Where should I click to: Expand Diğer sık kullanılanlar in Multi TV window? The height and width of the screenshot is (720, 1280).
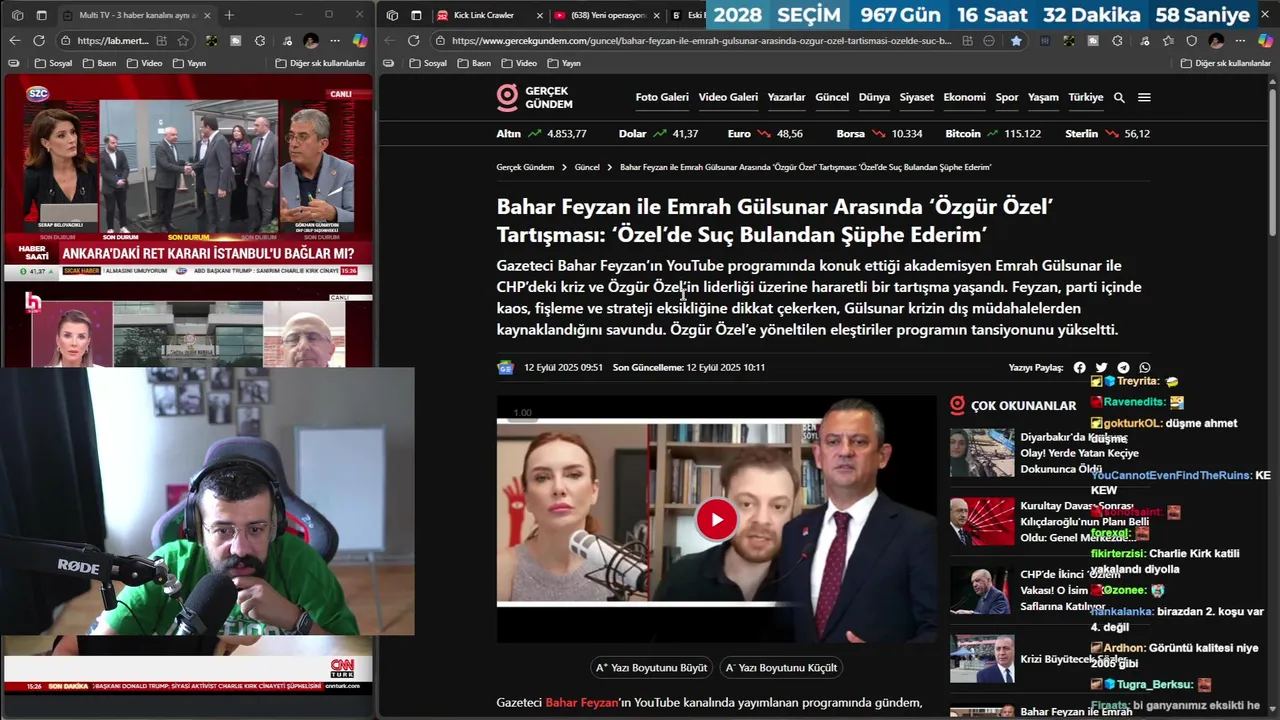pyautogui.click(x=321, y=63)
